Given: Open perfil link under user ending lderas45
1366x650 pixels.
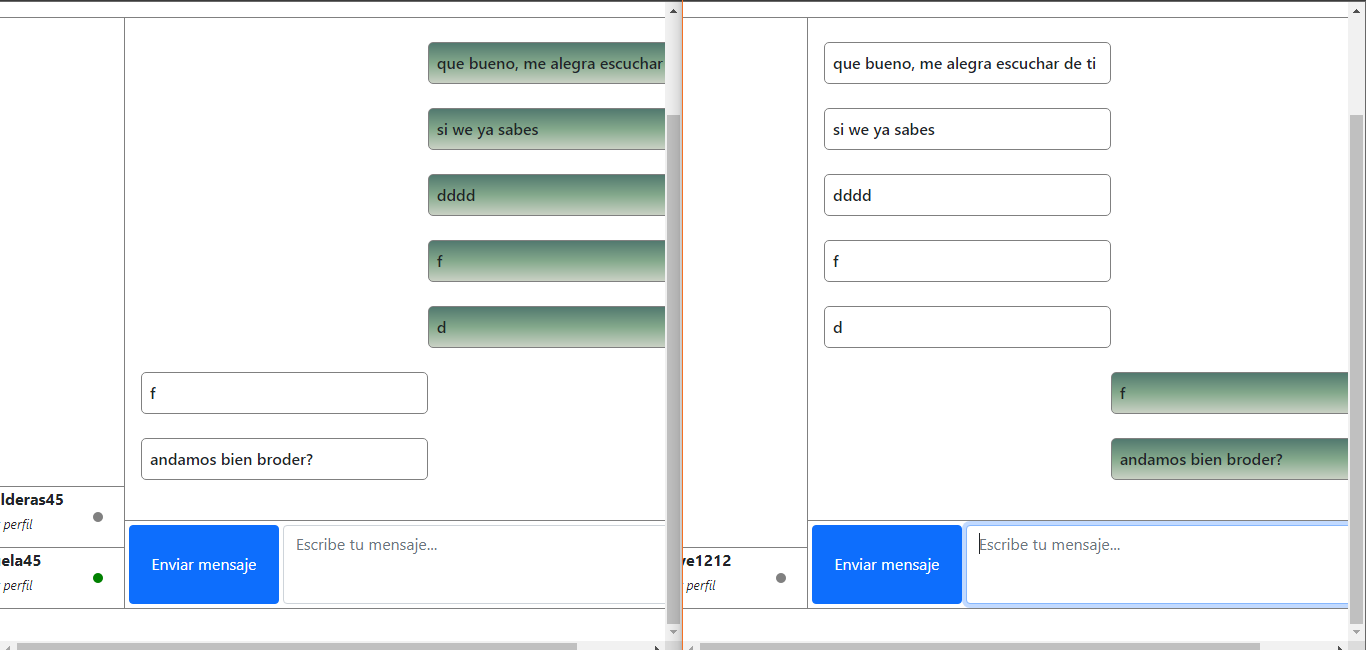Looking at the screenshot, I should coord(17,524).
